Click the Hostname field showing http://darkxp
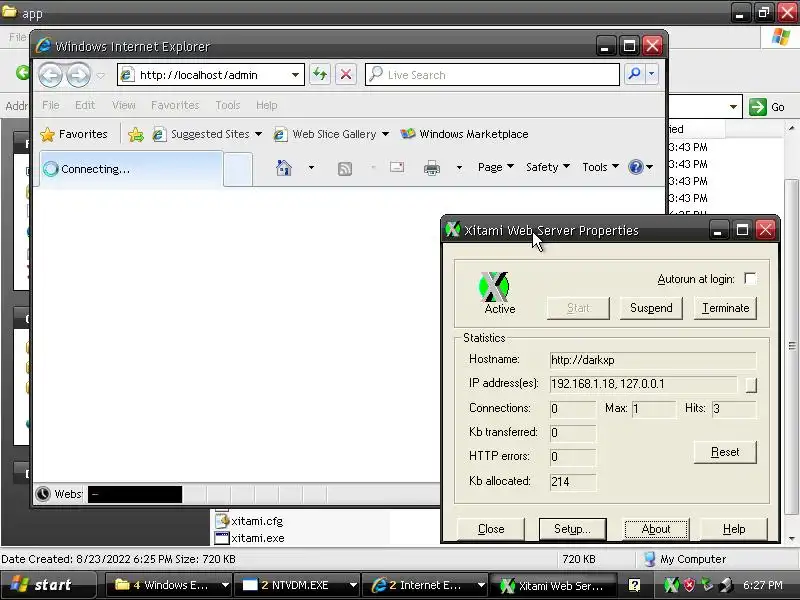Viewport: 800px width, 600px height. click(653, 360)
